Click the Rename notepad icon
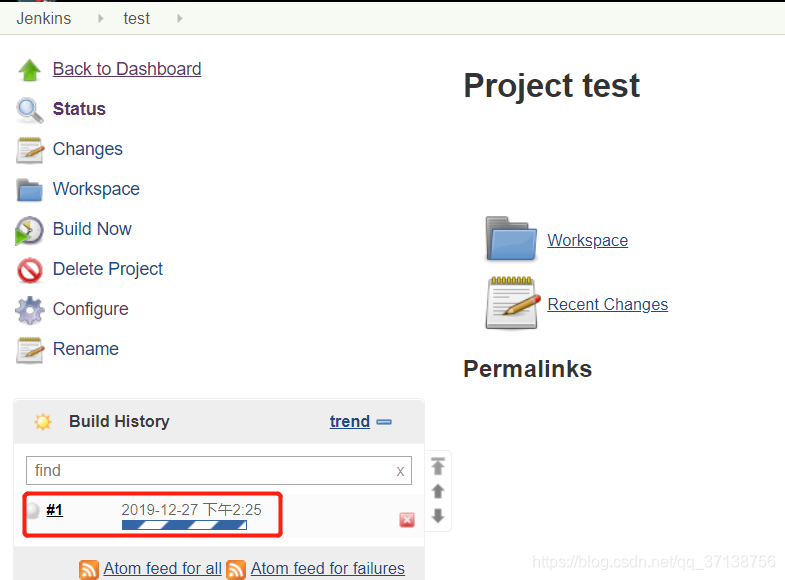This screenshot has width=785, height=580. point(30,350)
